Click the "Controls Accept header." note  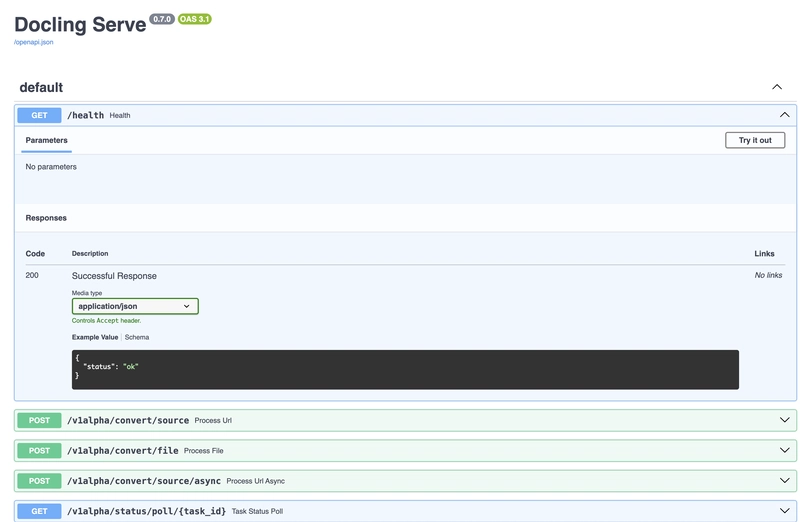tap(107, 320)
